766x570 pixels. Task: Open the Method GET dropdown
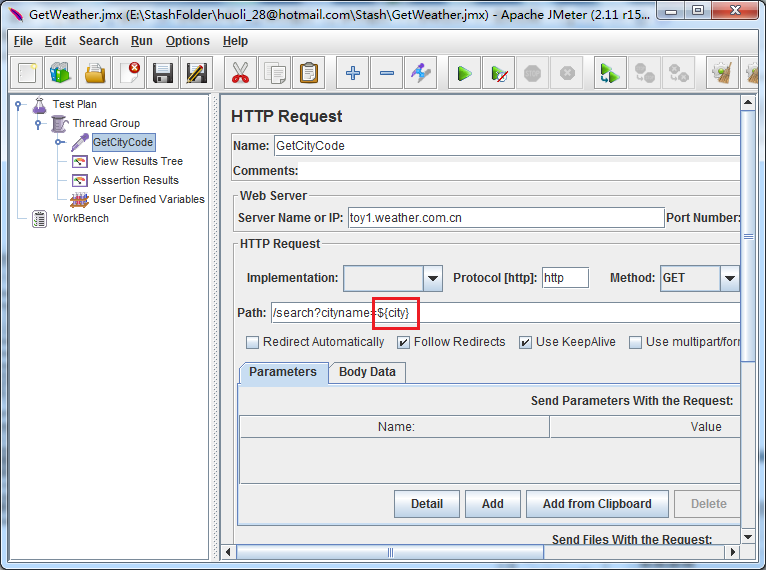point(729,278)
